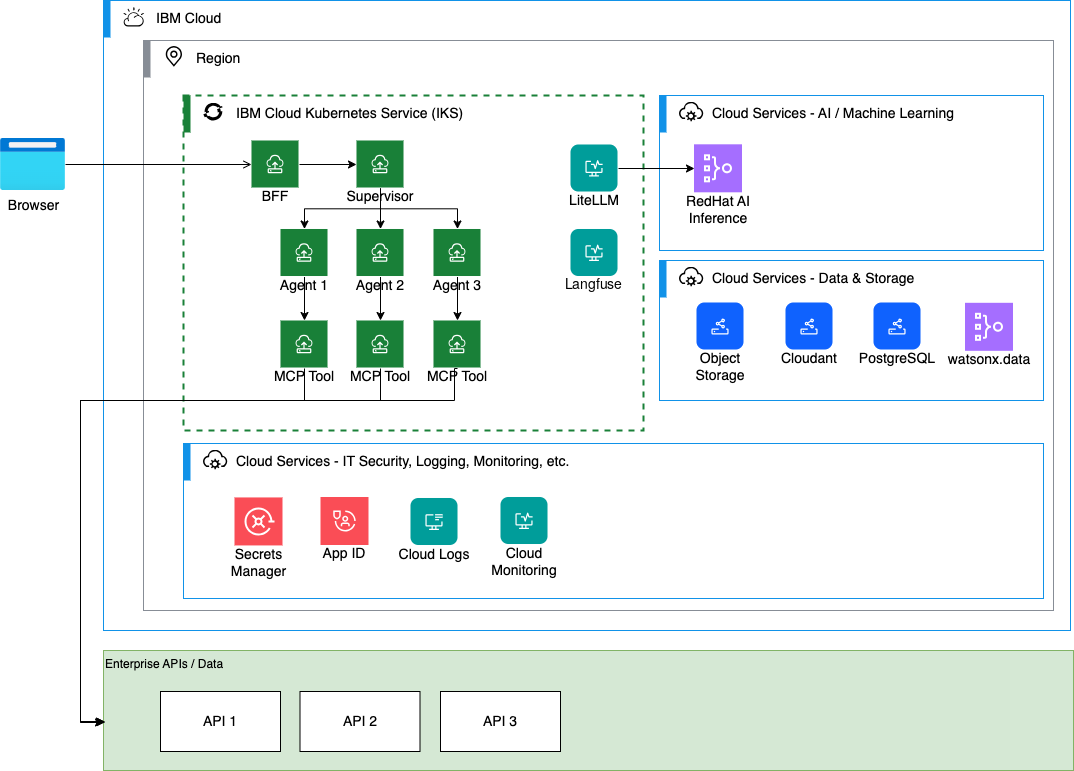
Task: Select the MCP Tool icon under Agent 1
Action: point(304,344)
